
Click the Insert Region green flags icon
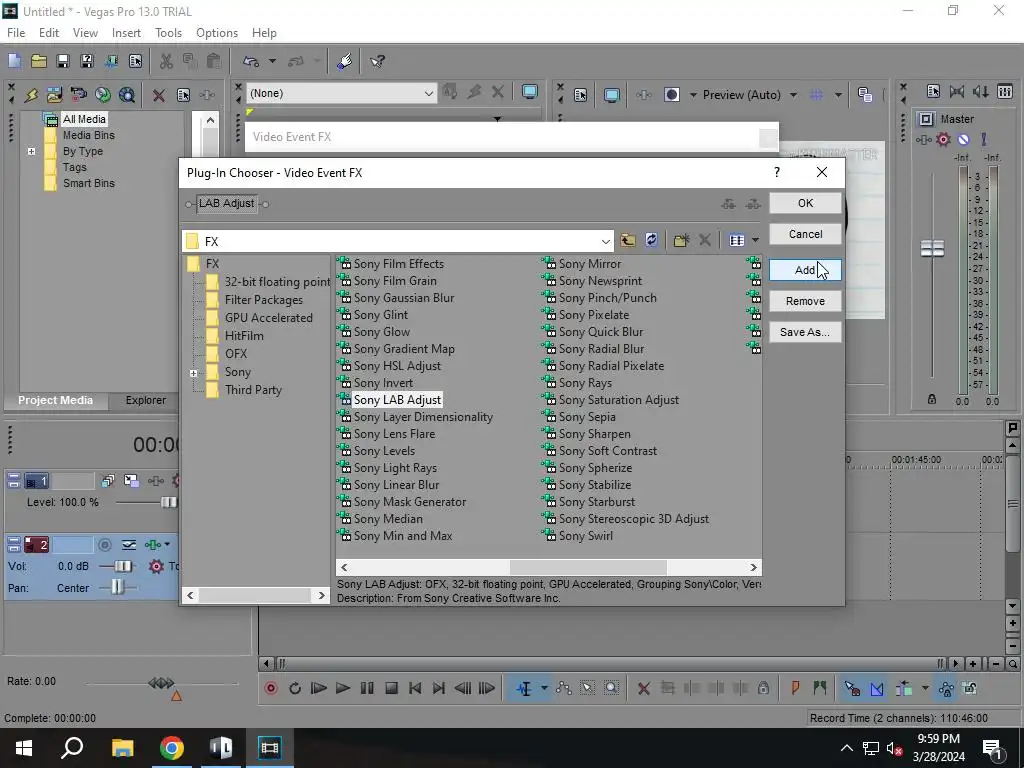pyautogui.click(x=820, y=688)
